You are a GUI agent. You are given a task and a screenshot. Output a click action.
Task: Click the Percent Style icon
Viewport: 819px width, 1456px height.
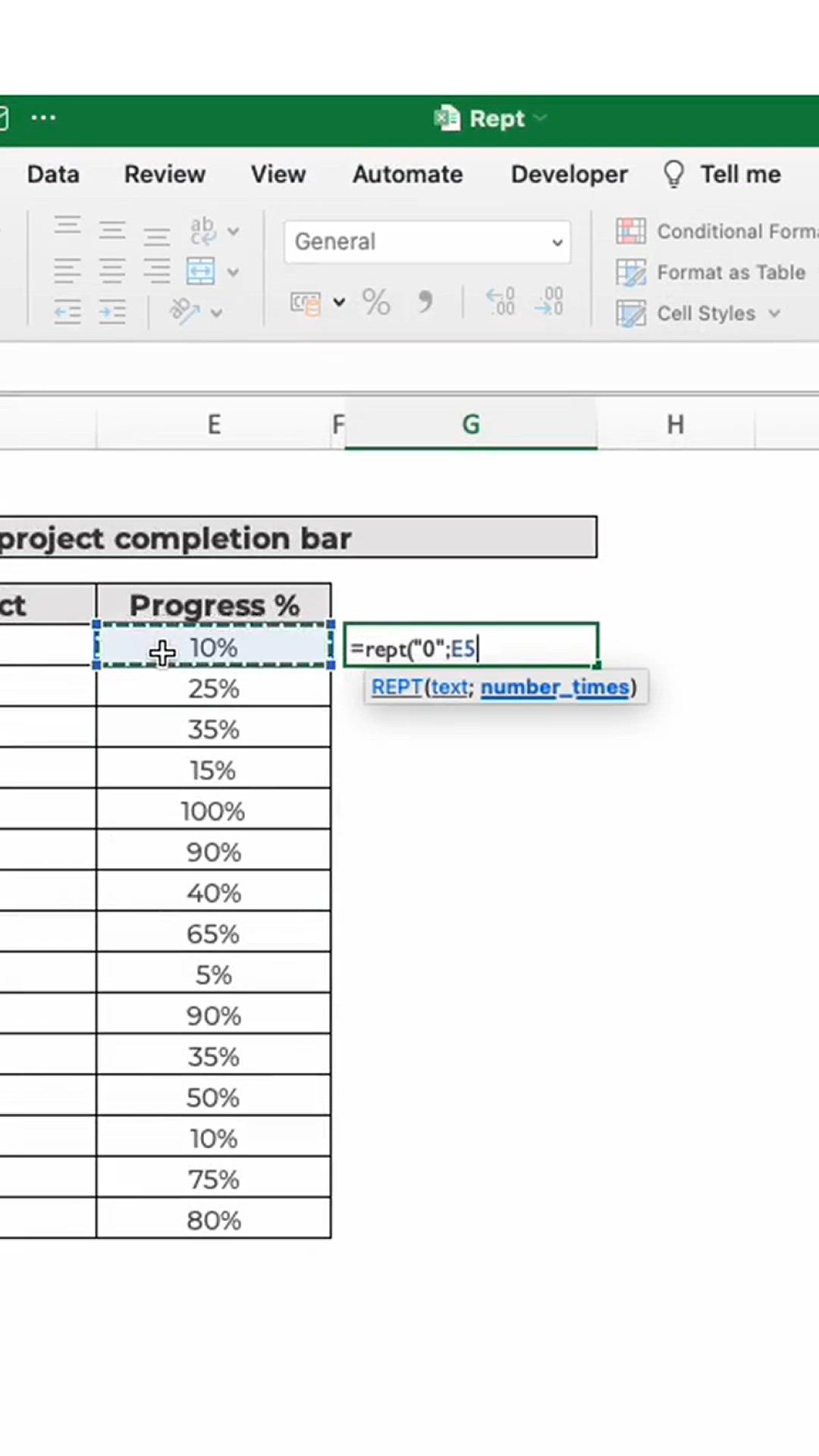click(375, 303)
